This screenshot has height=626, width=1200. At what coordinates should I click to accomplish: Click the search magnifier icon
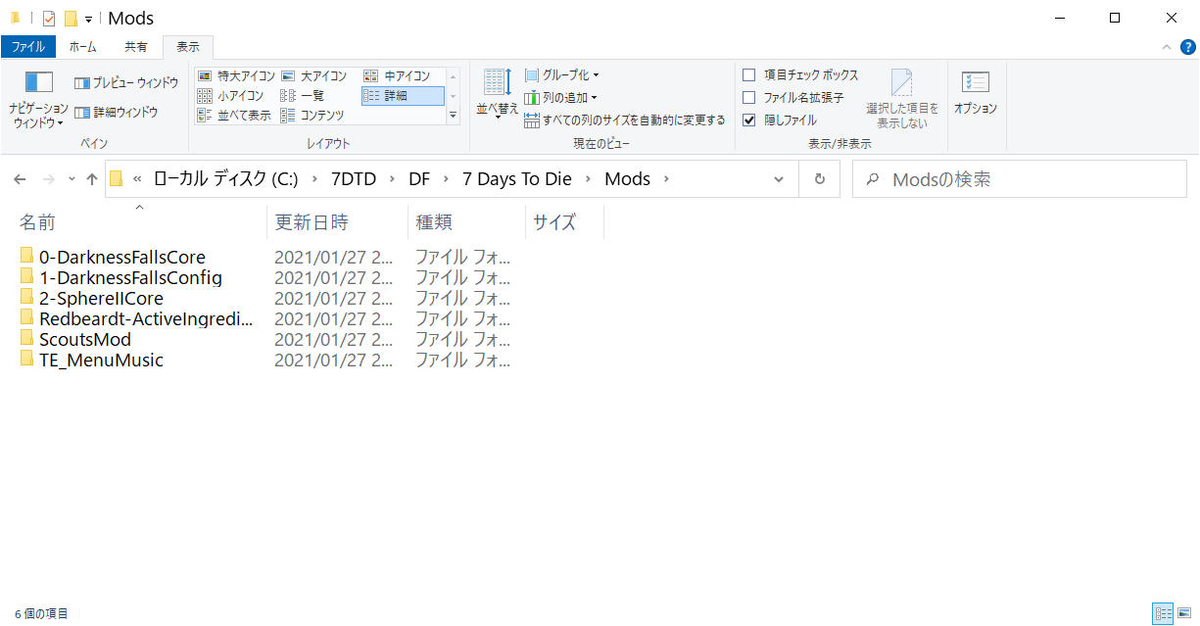872,180
